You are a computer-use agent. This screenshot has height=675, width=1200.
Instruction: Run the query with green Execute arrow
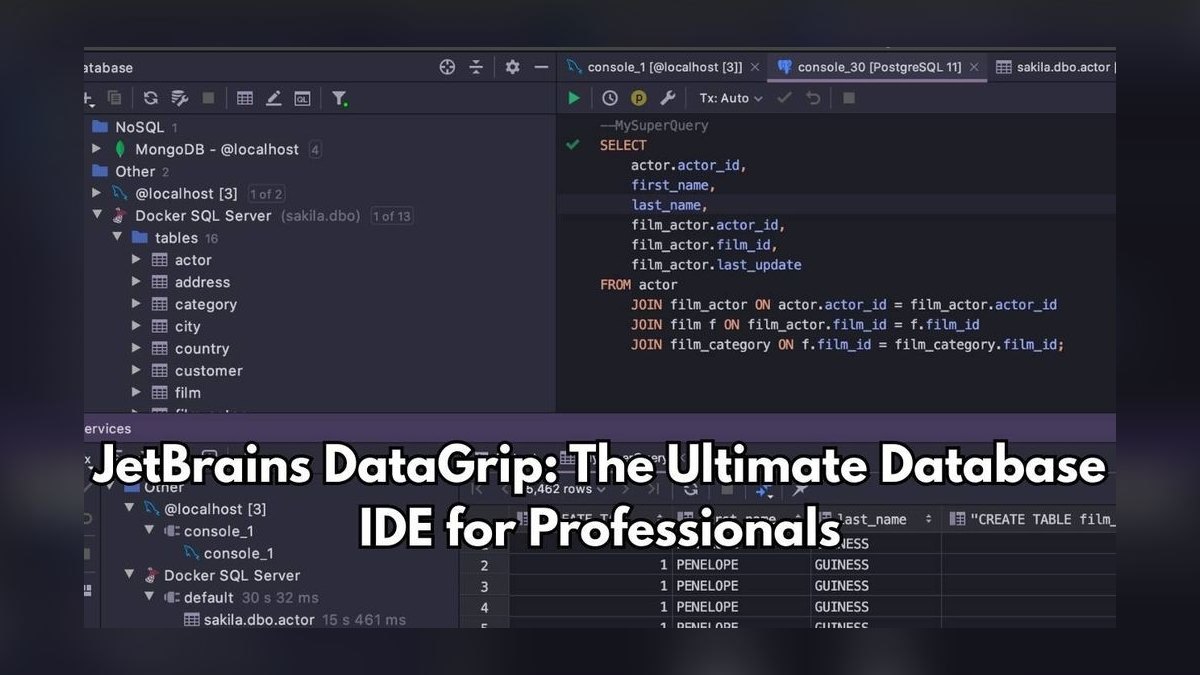click(x=574, y=98)
